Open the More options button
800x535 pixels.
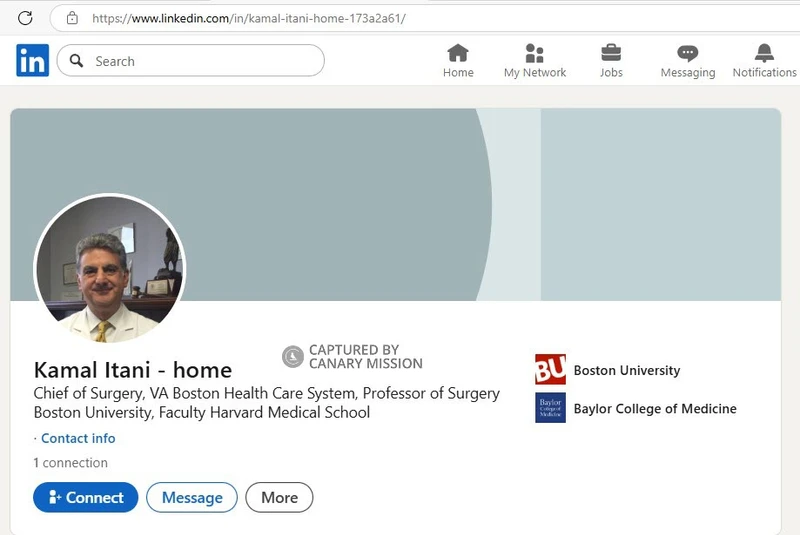[x=279, y=497]
